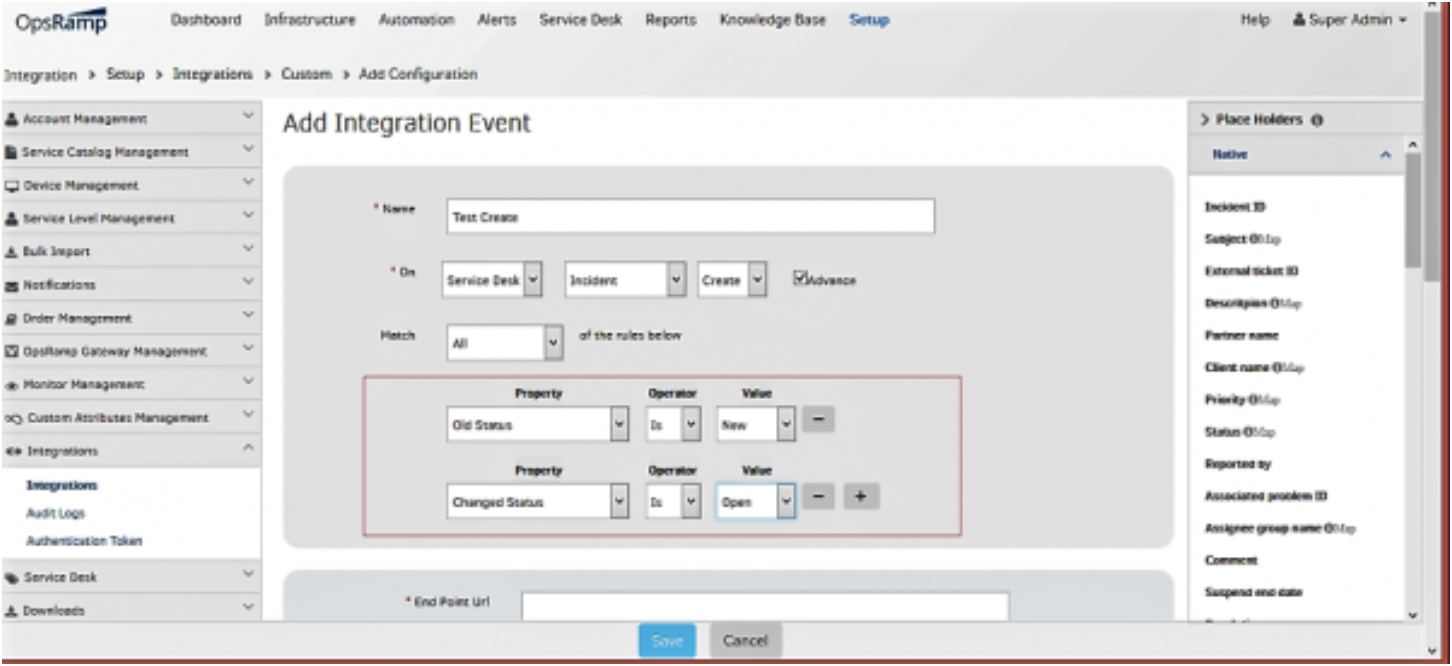Open the Automation menu
This screenshot has width=1452, height=666.
tap(416, 20)
